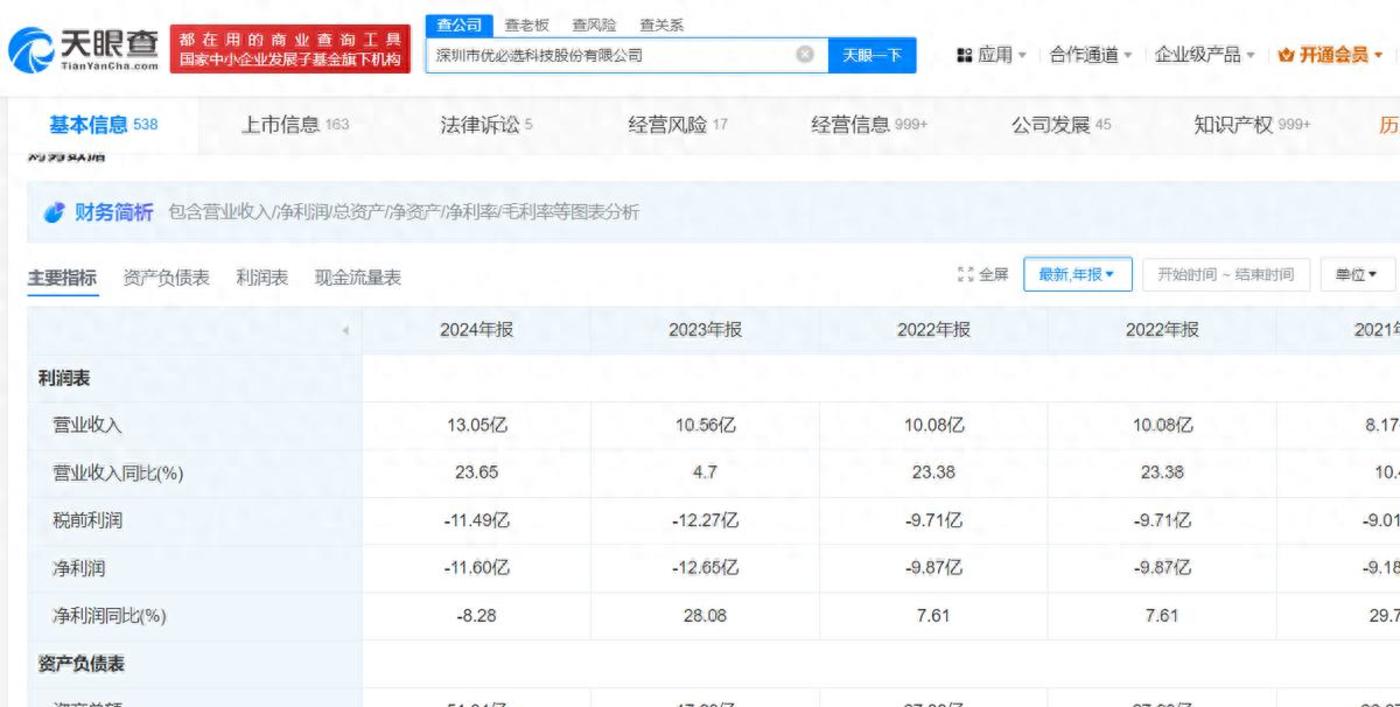Select the 查公司 search tab
This screenshot has width=1400, height=707.
point(459,25)
